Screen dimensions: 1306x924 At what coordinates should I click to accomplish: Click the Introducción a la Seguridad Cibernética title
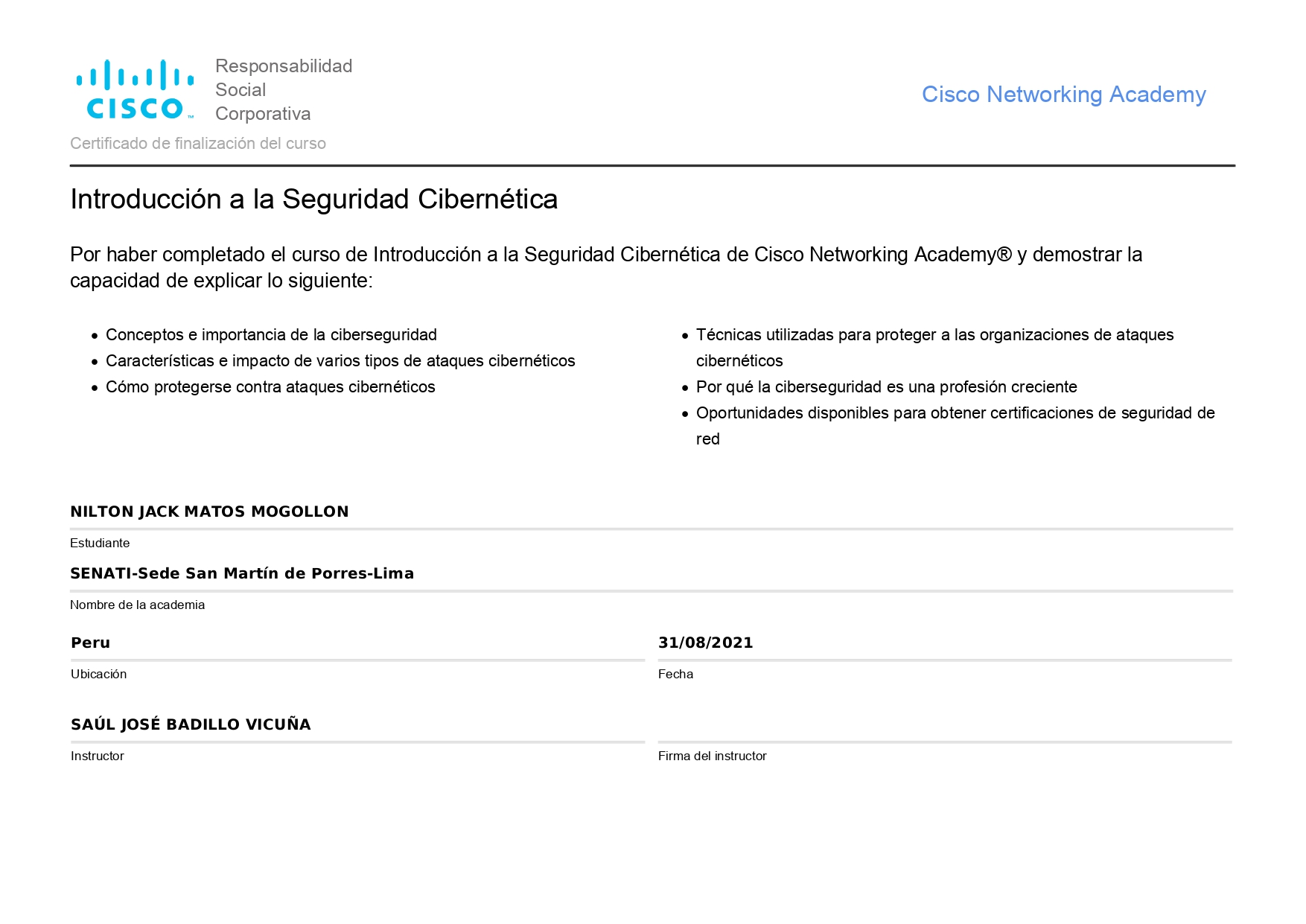coord(313,199)
